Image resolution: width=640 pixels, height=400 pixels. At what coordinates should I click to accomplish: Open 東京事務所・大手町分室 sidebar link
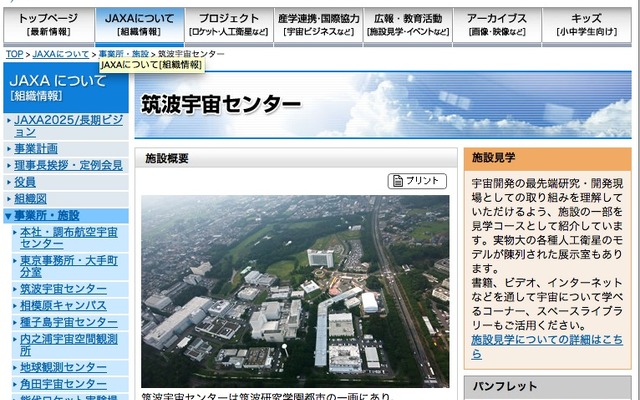click(69, 266)
